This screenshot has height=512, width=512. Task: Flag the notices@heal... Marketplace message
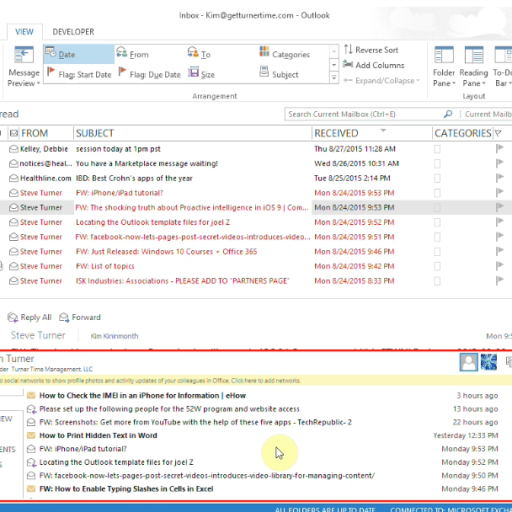pos(499,163)
